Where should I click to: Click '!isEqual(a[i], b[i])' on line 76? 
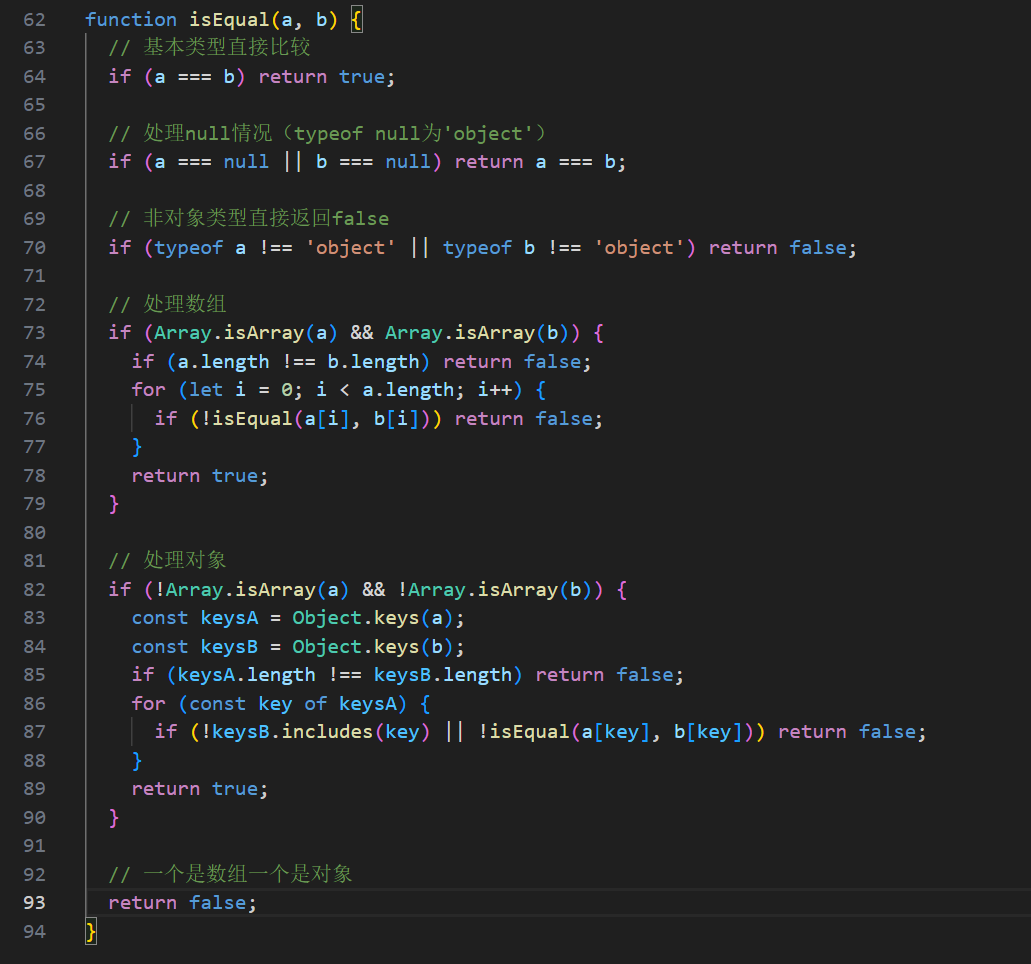coord(316,419)
